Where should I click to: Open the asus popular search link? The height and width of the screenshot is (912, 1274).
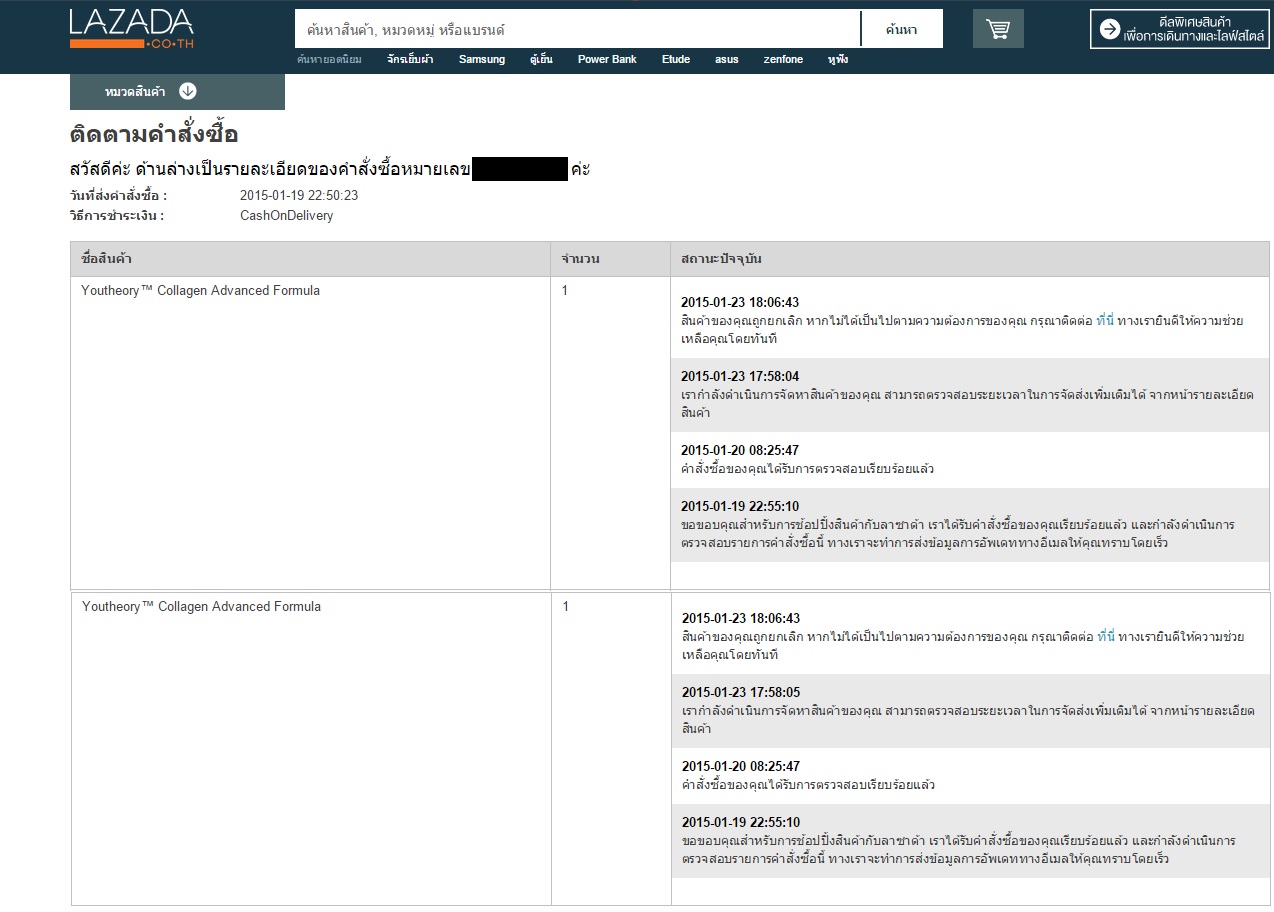[x=727, y=60]
